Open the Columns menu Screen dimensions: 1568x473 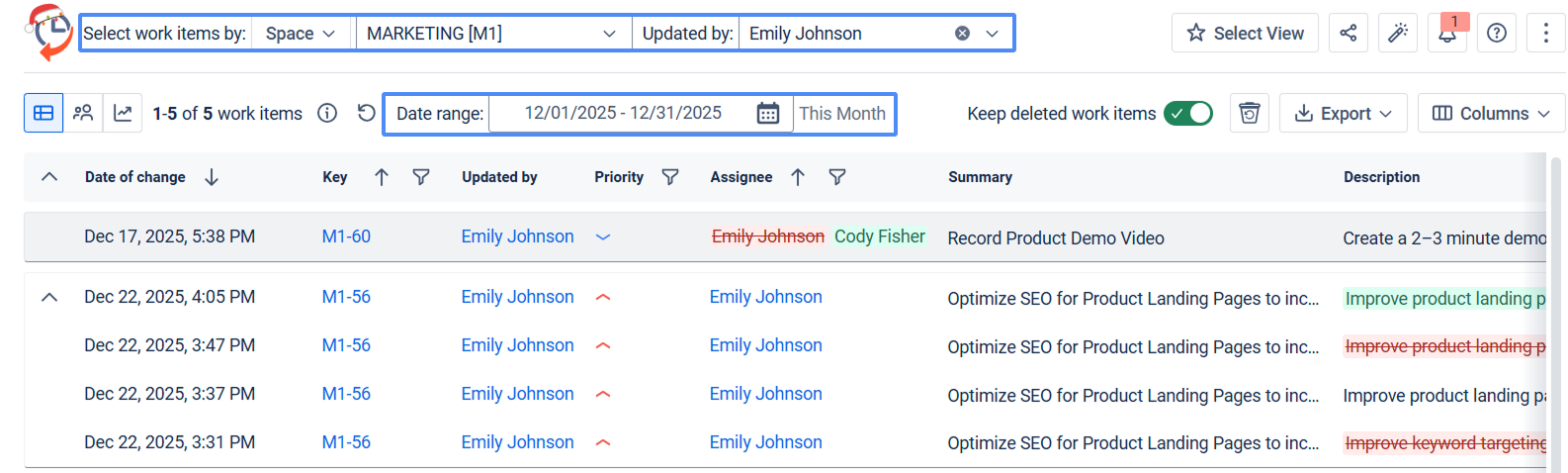tap(1491, 114)
